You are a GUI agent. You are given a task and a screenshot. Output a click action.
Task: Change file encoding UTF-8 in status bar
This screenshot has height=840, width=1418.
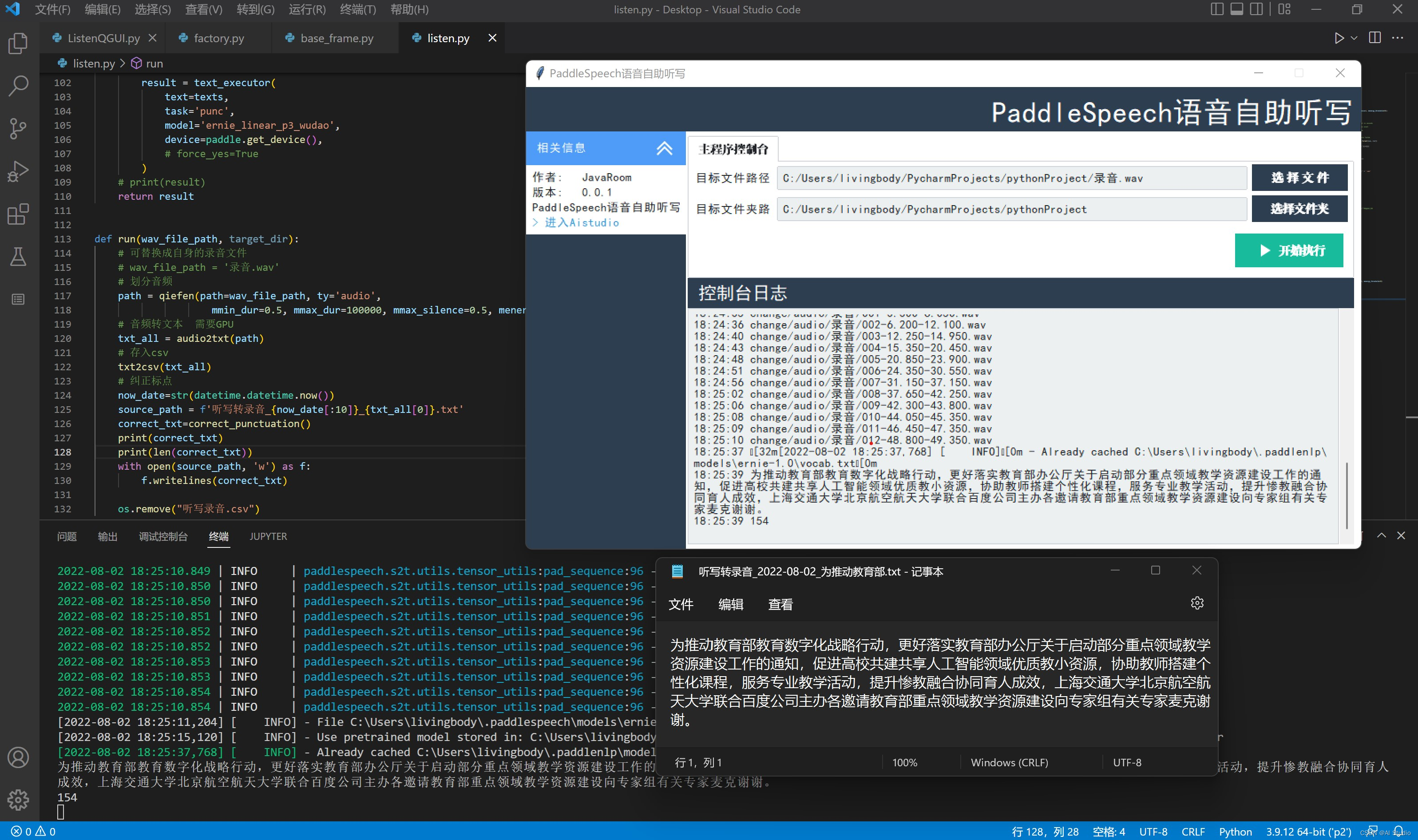(1153, 832)
